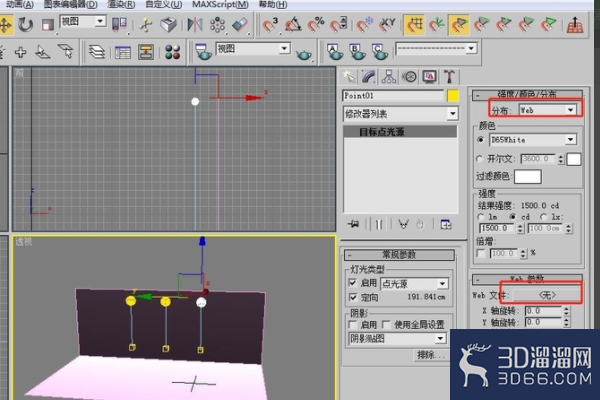This screenshot has width=600, height=400.
Task: Switch to Utilities hammer panel tab
Action: pyautogui.click(x=450, y=77)
